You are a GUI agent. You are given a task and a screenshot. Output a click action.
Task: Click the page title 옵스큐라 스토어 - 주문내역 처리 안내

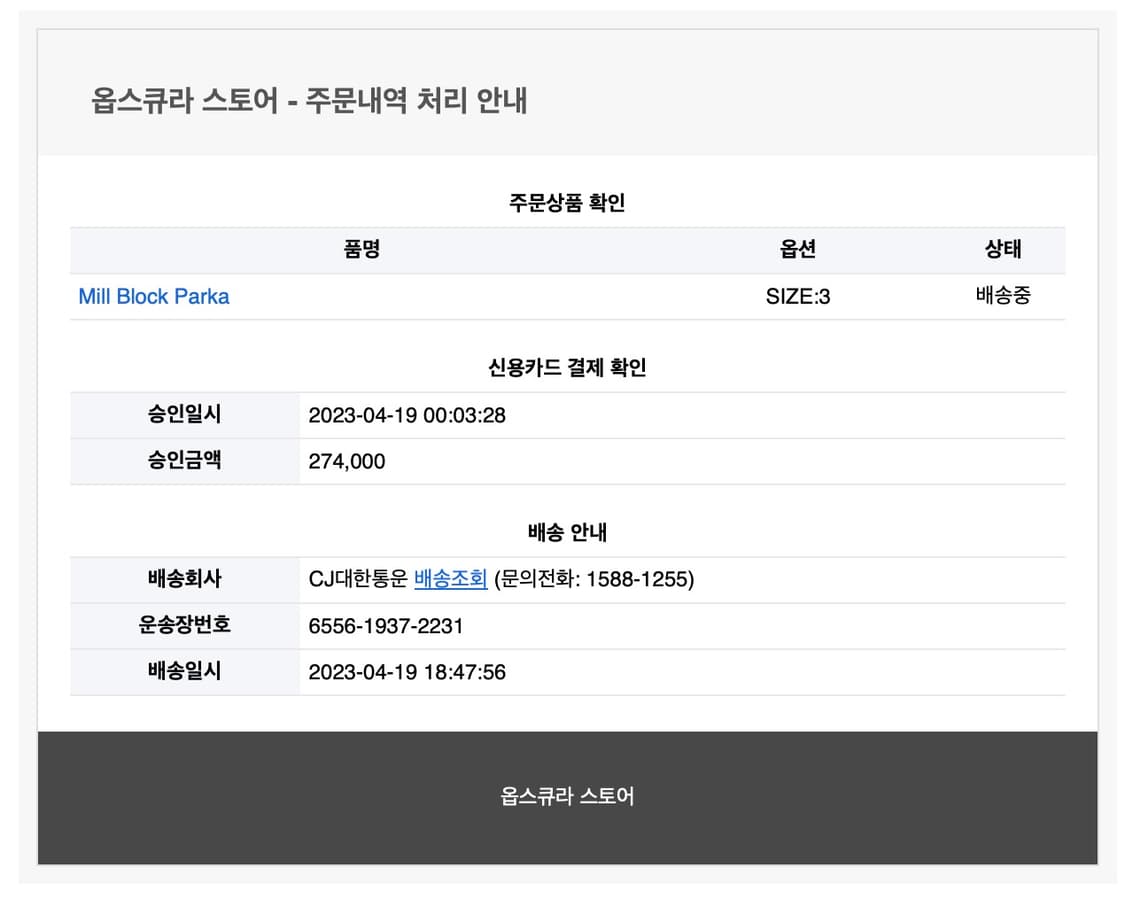(309, 101)
